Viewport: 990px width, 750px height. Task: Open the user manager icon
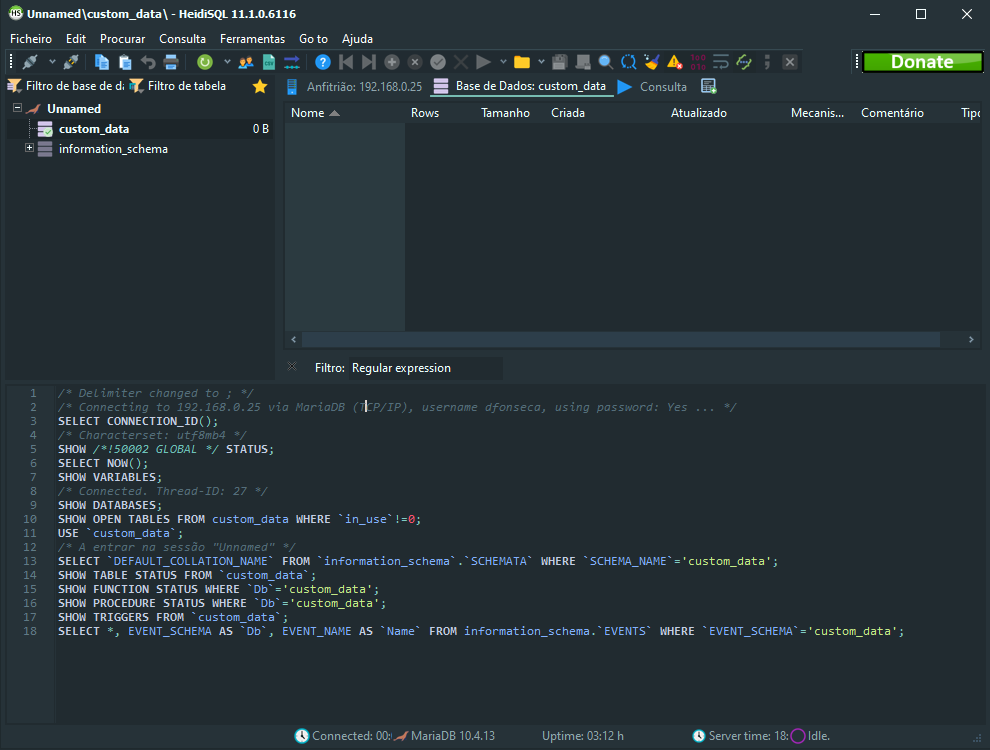coord(245,62)
